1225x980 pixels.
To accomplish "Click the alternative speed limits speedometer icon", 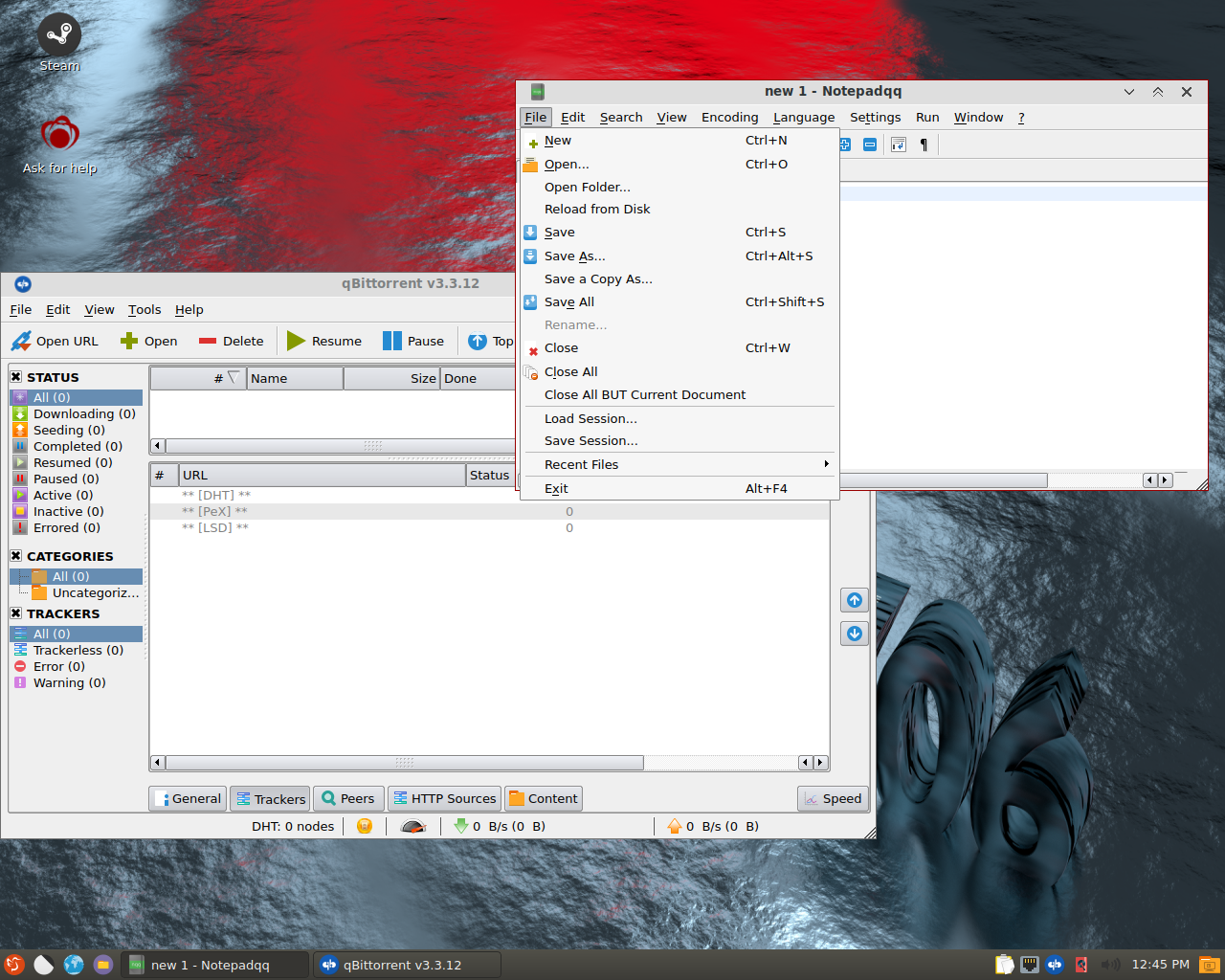I will point(413,826).
